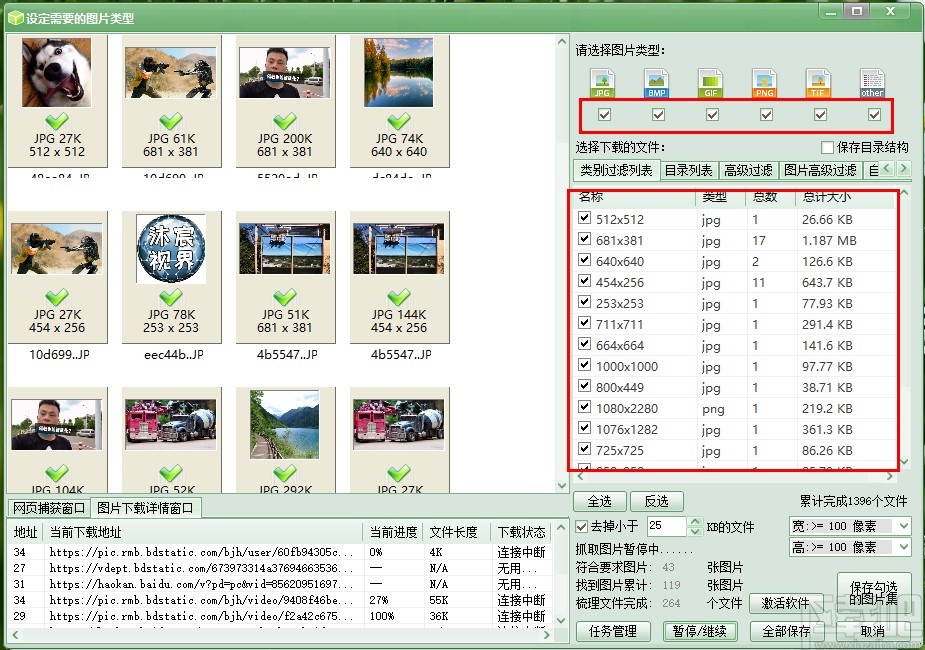Click green check mark on JPG 74K image

tap(399, 121)
